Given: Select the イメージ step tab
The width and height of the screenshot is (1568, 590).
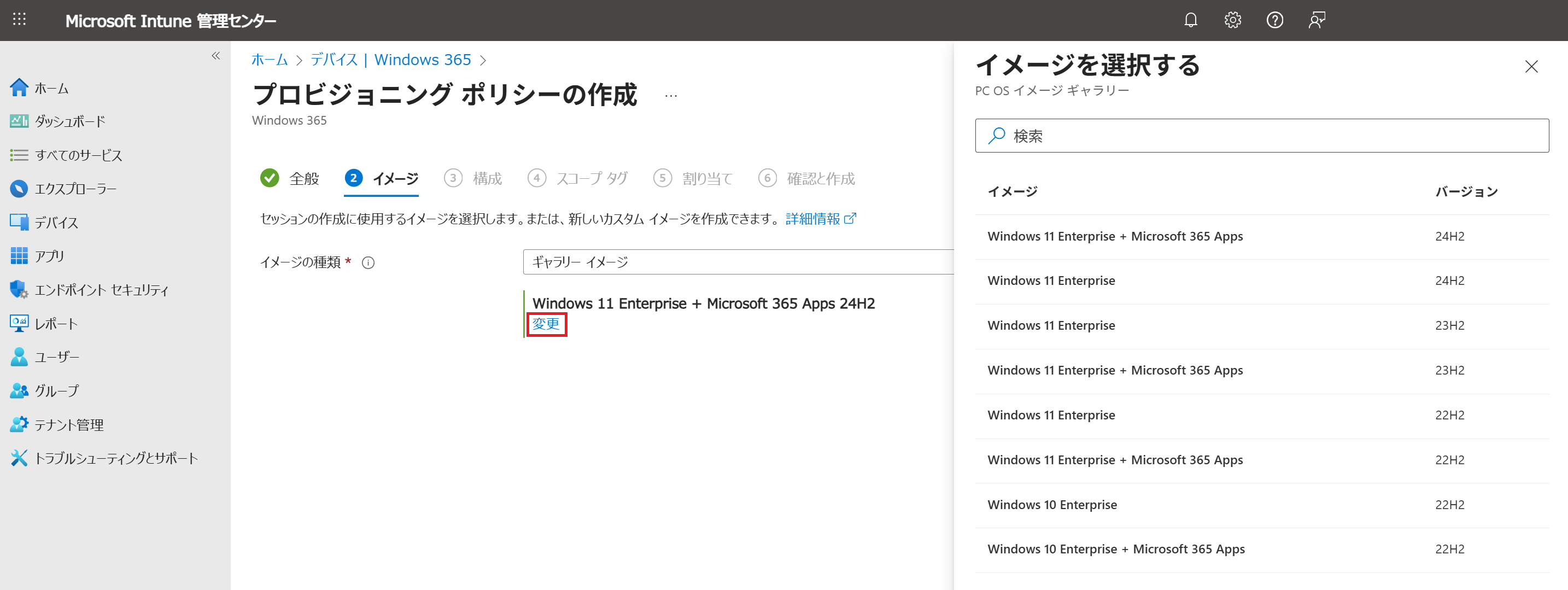Looking at the screenshot, I should click(382, 178).
